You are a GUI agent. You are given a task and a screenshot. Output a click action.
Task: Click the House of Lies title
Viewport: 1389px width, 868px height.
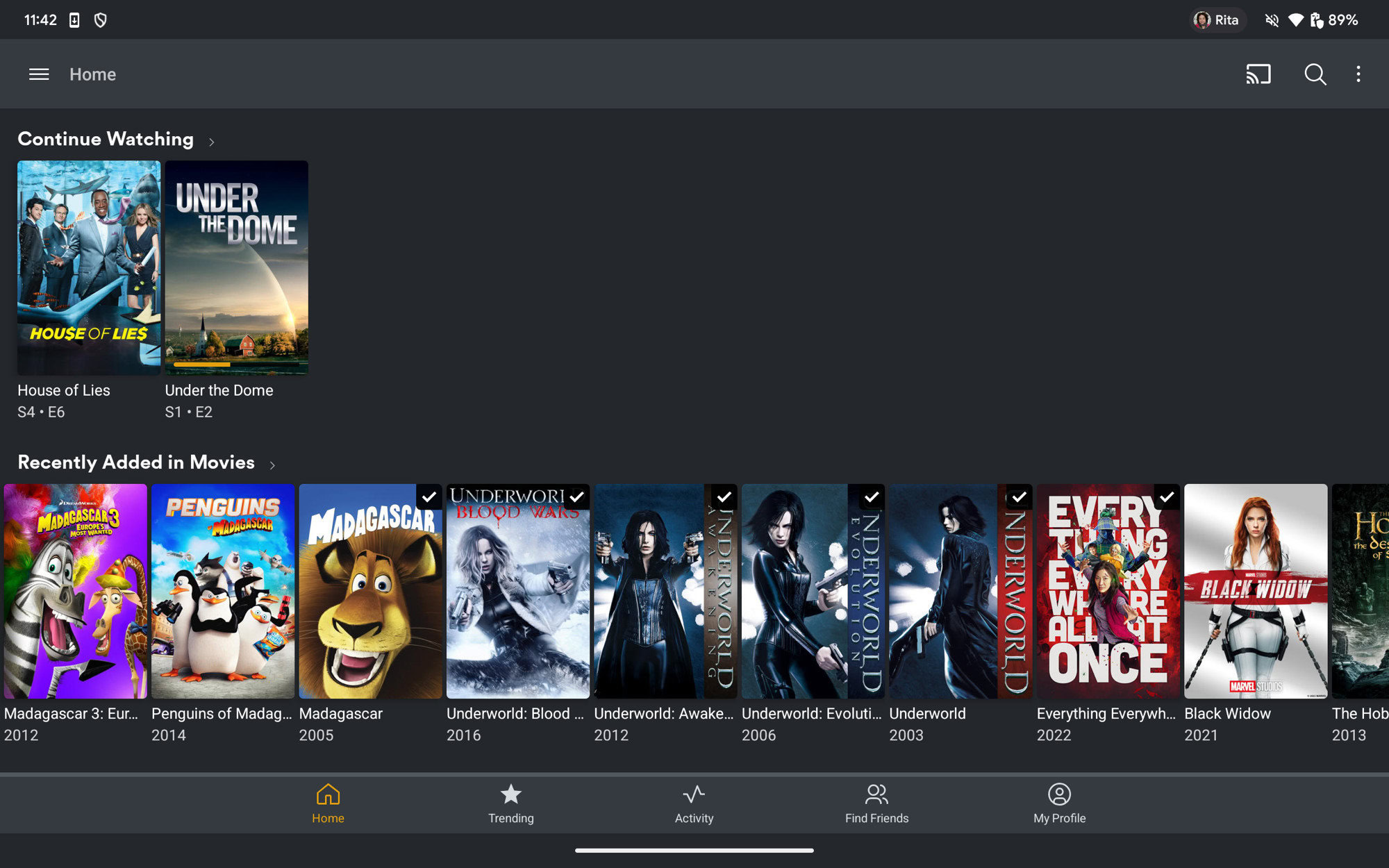[x=64, y=390]
